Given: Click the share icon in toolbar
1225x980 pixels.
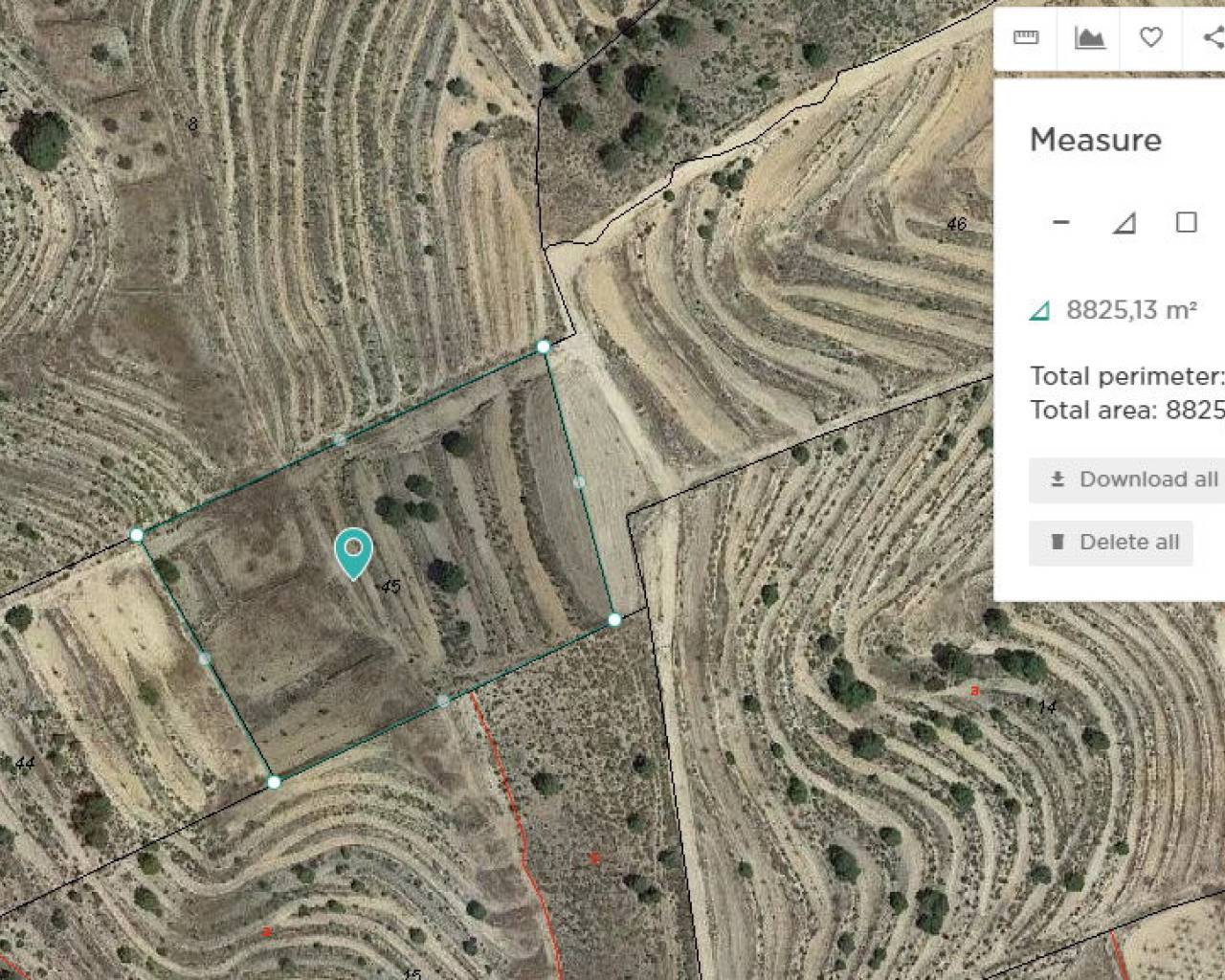Looking at the screenshot, I should [1212, 37].
